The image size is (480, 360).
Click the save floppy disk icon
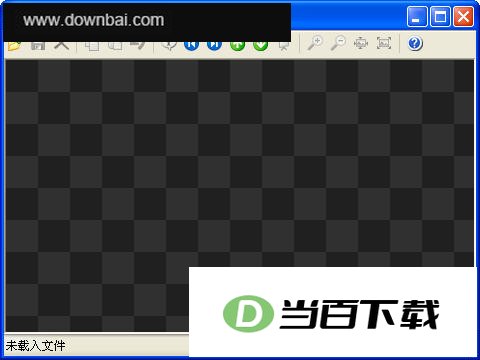click(x=38, y=46)
